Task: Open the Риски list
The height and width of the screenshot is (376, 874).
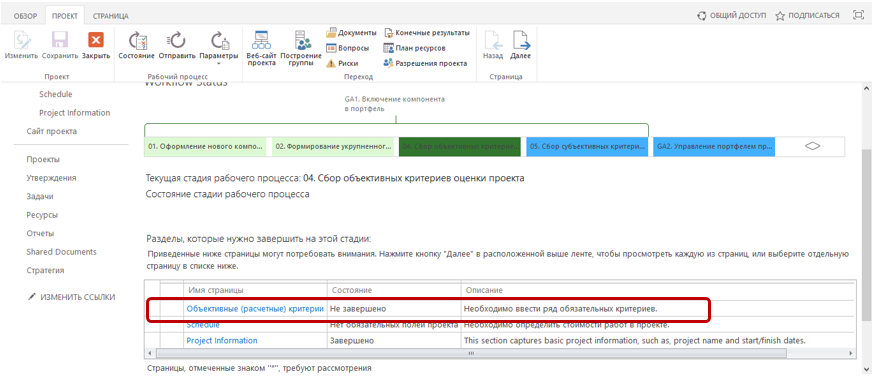Action: click(342, 64)
